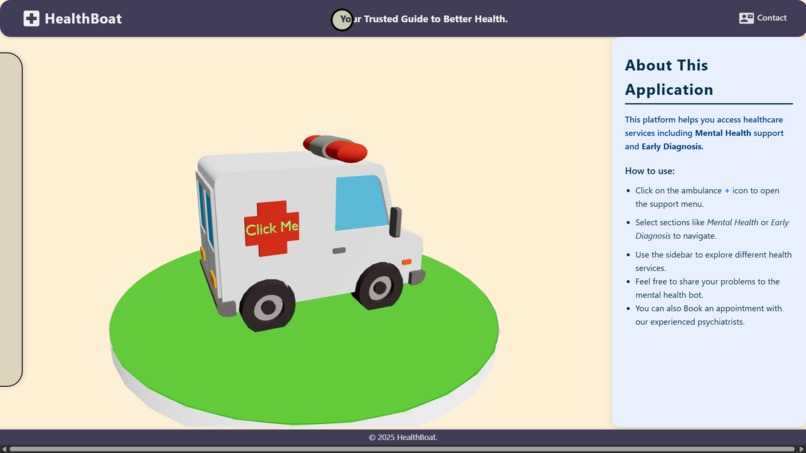Open the Contact card icon
The height and width of the screenshot is (453, 806).
[746, 18]
